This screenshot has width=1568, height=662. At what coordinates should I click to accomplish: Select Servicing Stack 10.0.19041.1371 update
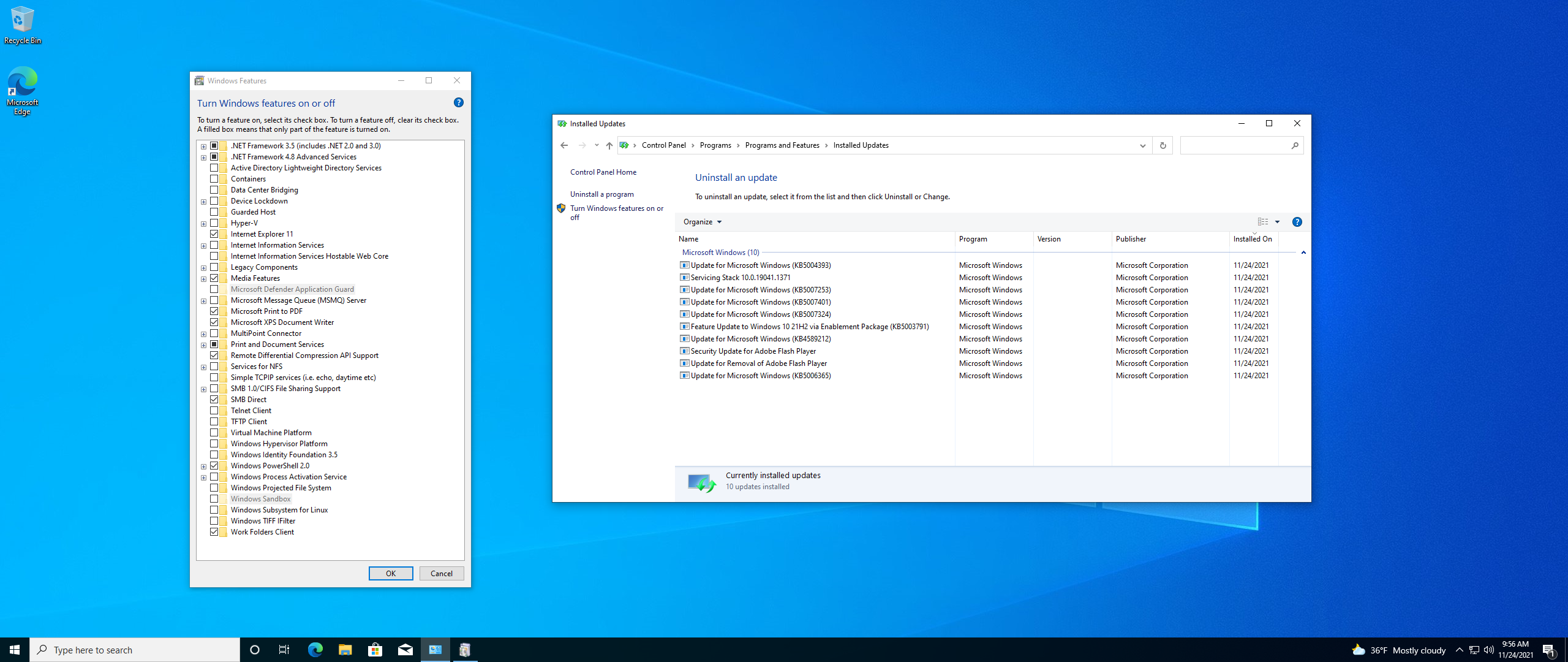[x=741, y=278]
